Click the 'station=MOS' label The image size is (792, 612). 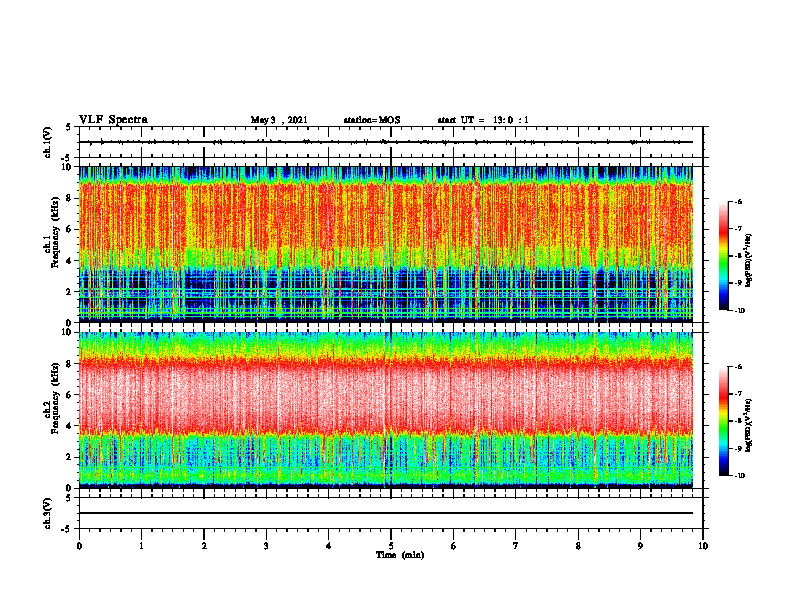click(372, 120)
